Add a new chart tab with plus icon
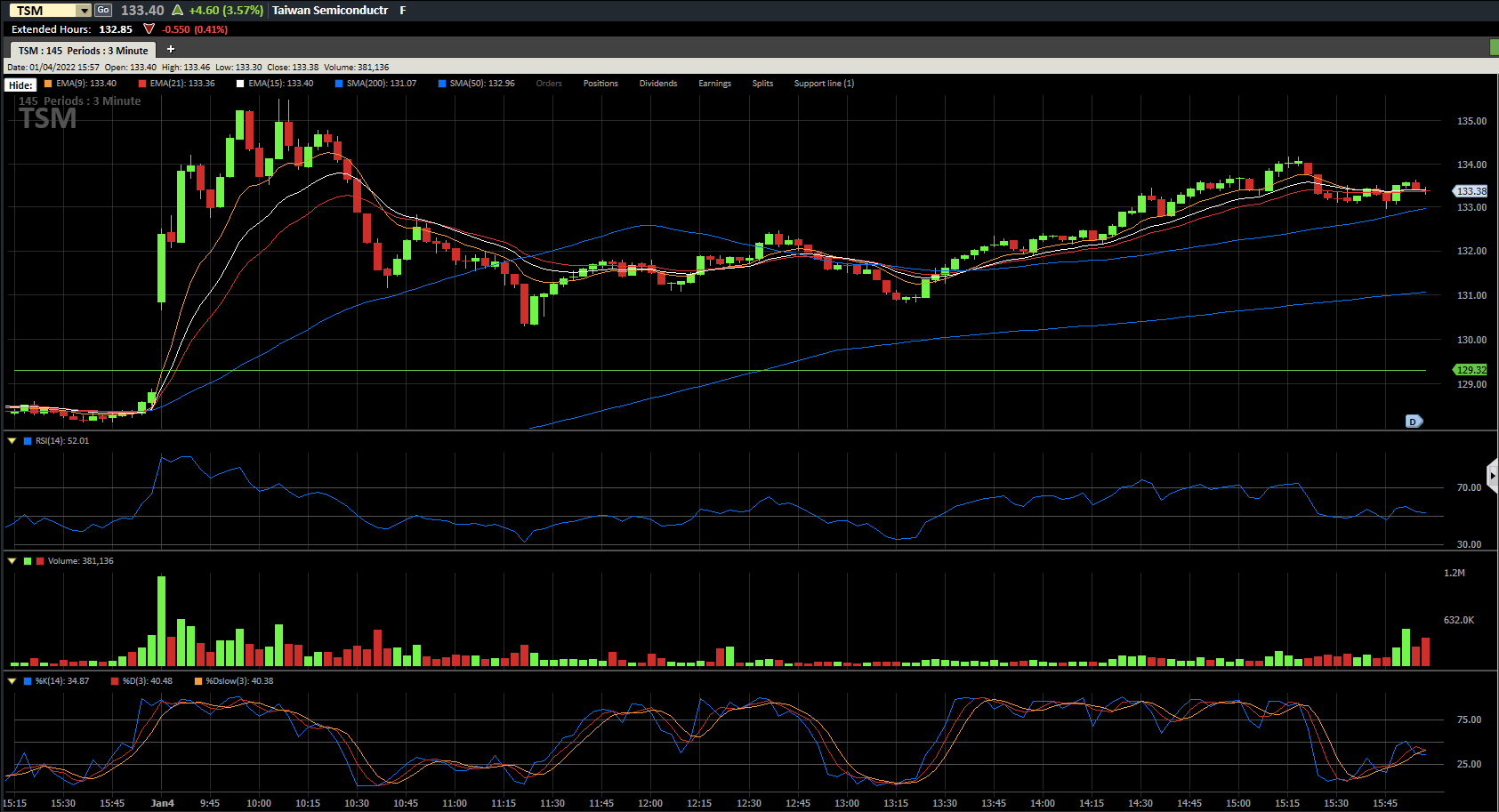The height and width of the screenshot is (812, 1499). (x=171, y=49)
